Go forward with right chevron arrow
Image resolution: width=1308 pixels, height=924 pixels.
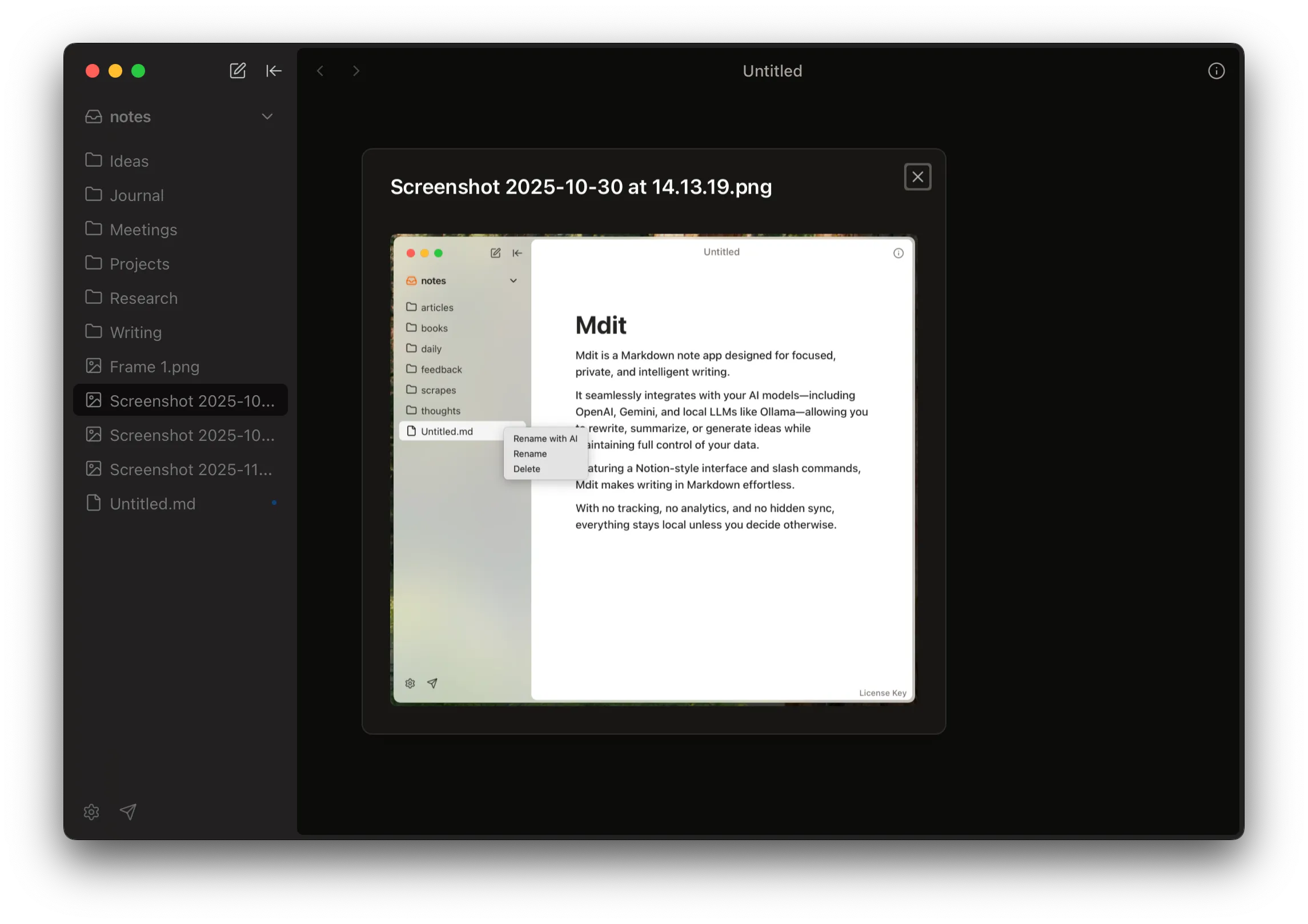pos(356,71)
